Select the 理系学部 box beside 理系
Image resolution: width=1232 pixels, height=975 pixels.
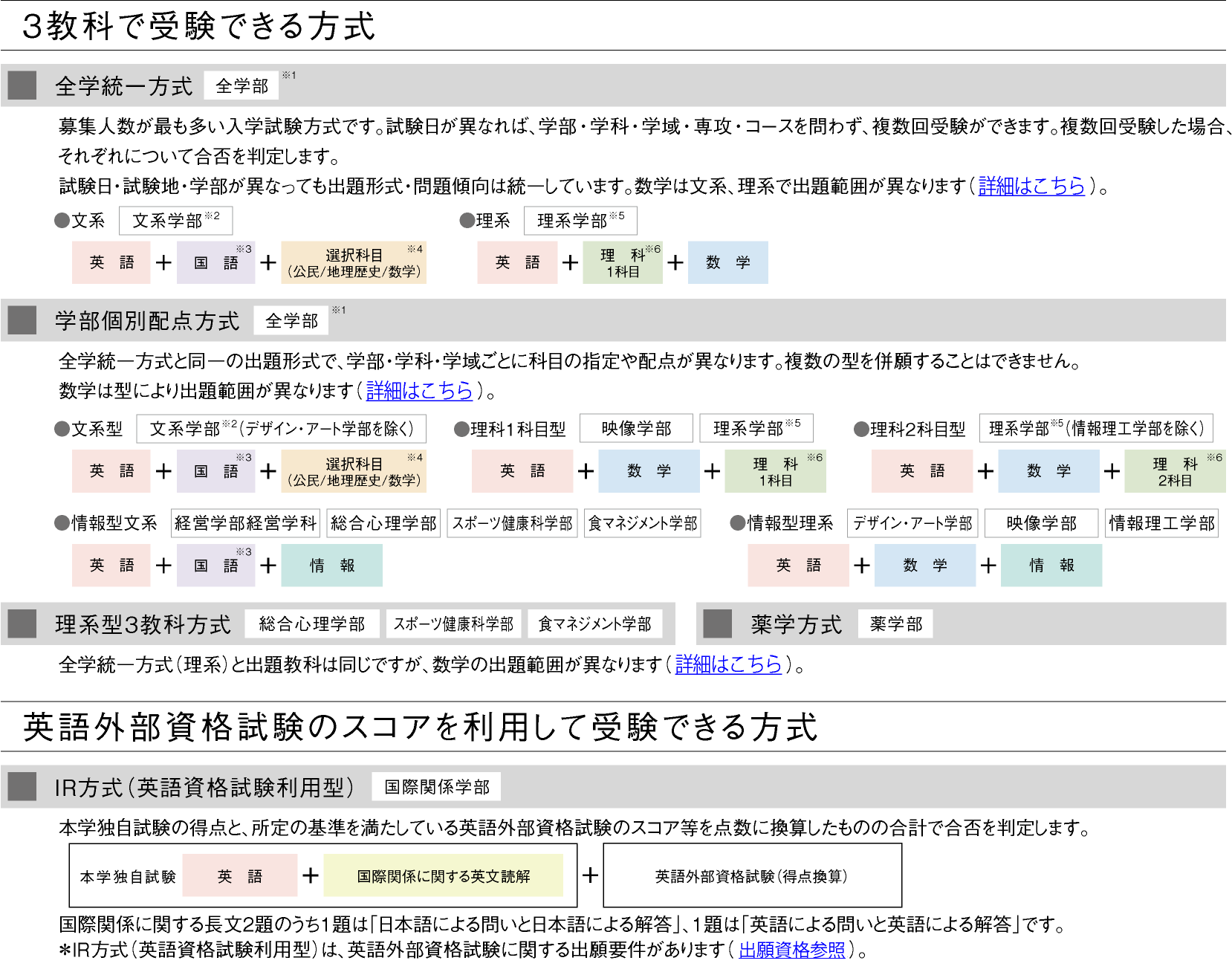(580, 221)
